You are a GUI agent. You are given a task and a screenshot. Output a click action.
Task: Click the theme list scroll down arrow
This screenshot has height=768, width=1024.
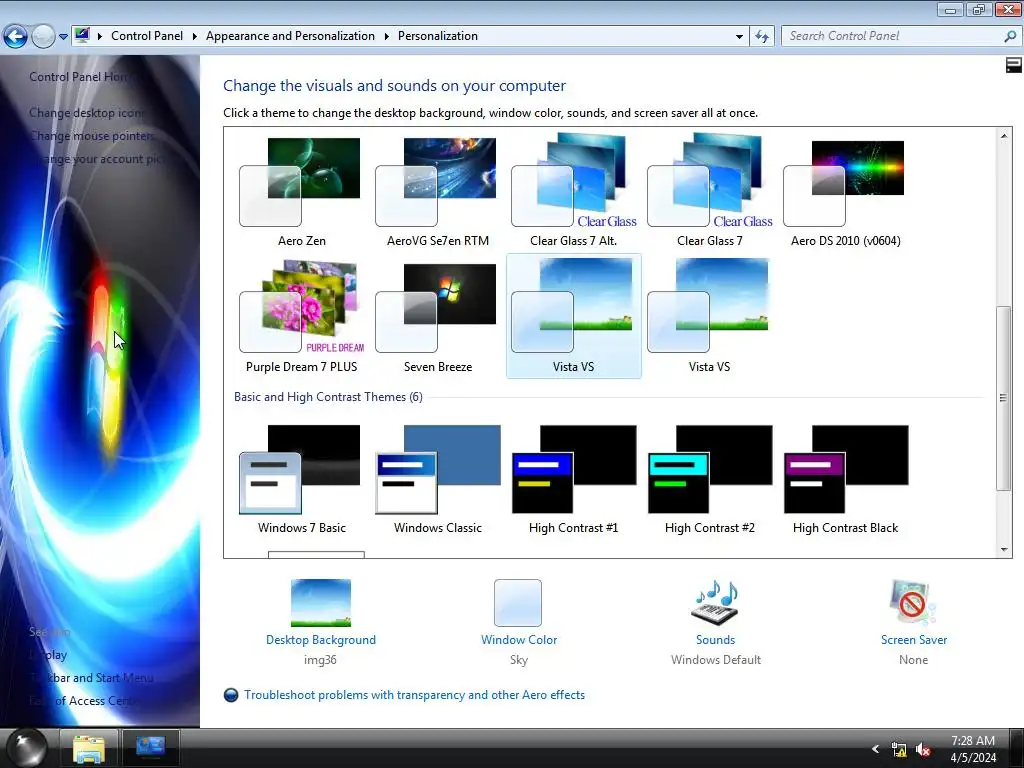coord(1004,550)
